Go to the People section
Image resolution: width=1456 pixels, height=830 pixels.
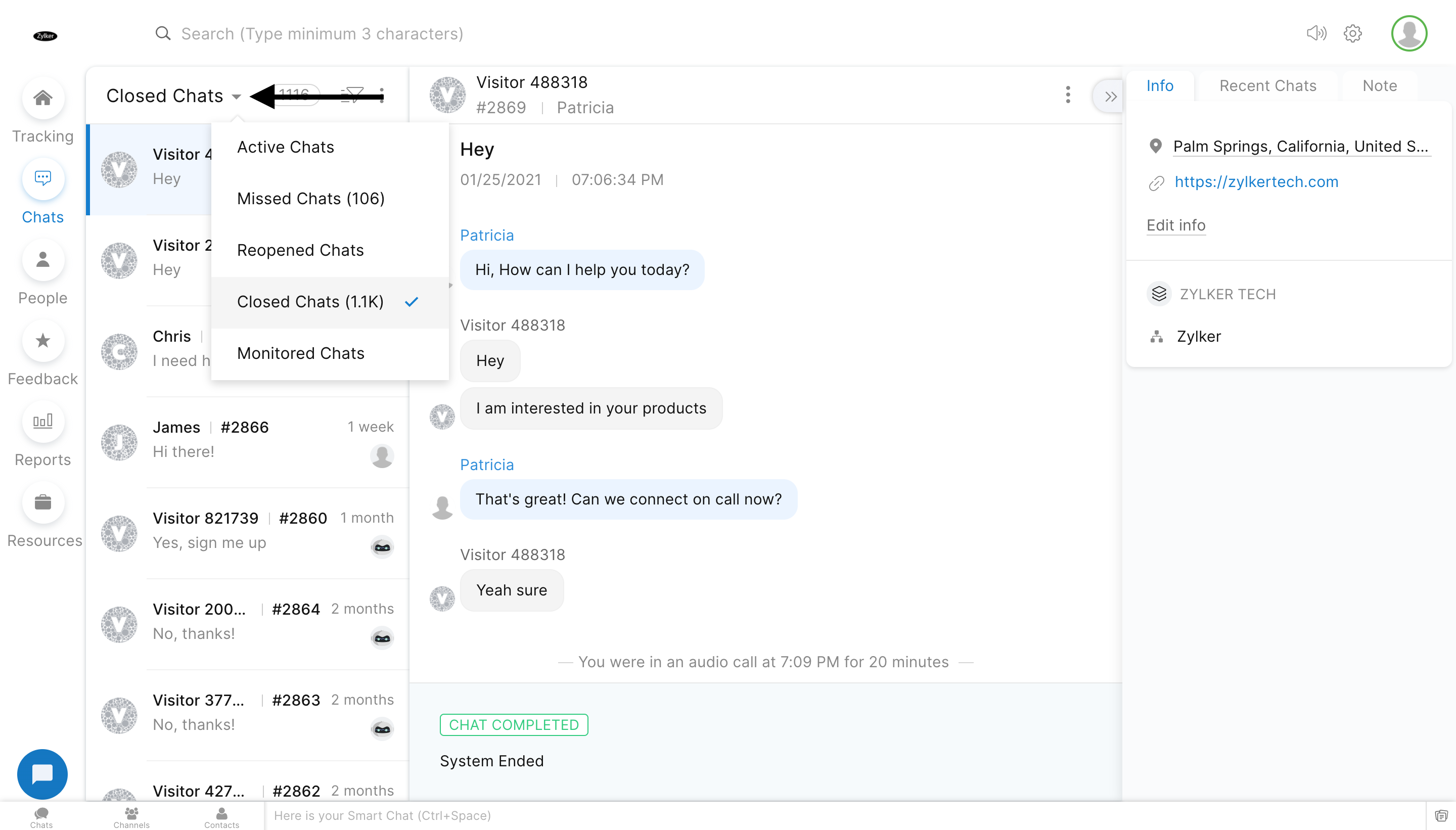point(43,260)
